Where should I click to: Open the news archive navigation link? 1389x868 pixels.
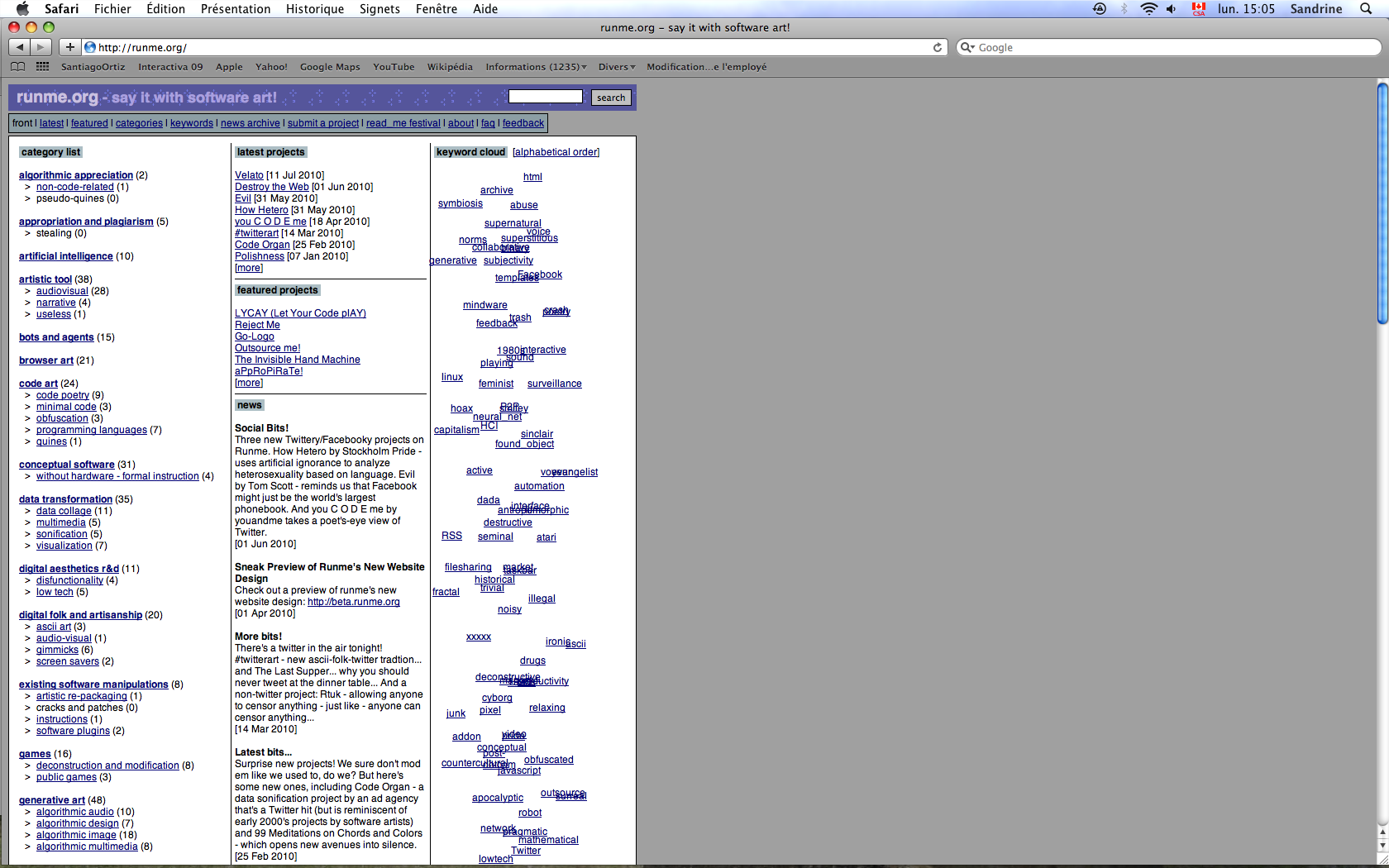251,123
